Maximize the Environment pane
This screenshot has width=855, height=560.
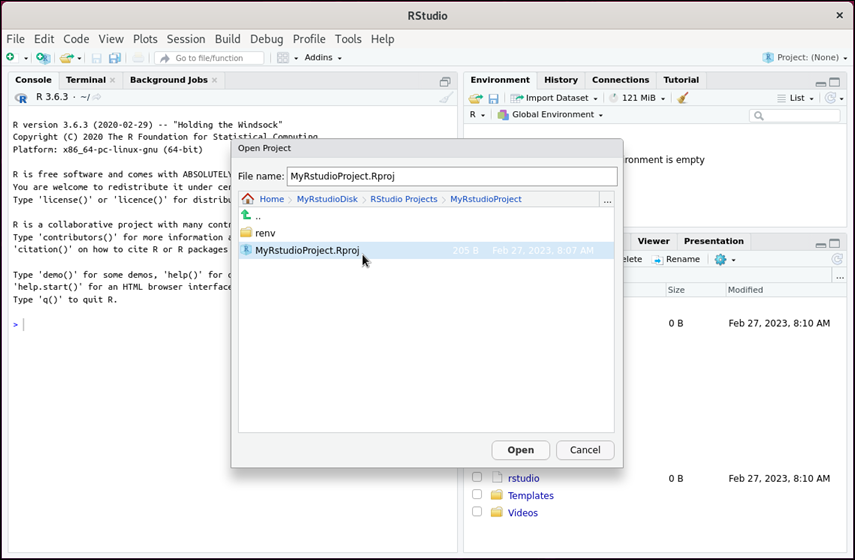835,82
